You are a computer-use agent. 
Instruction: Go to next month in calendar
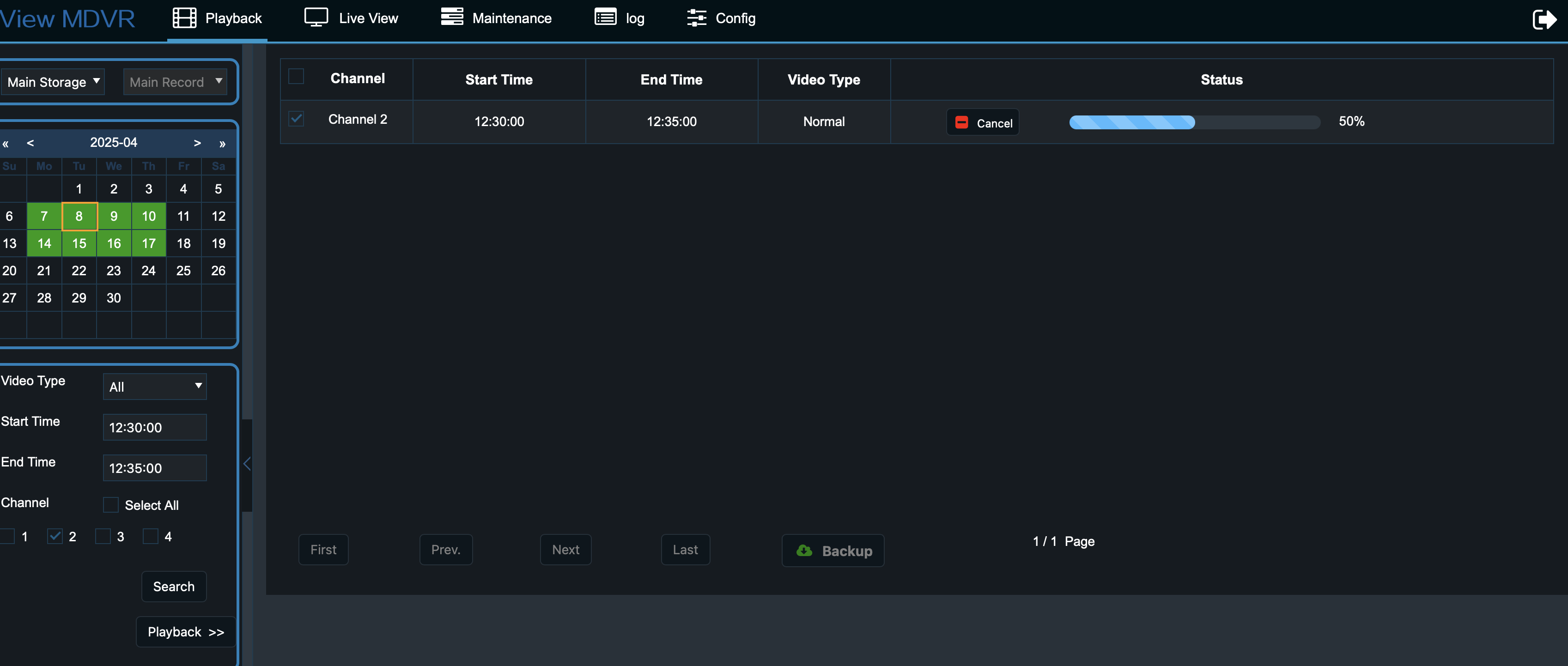[x=197, y=142]
